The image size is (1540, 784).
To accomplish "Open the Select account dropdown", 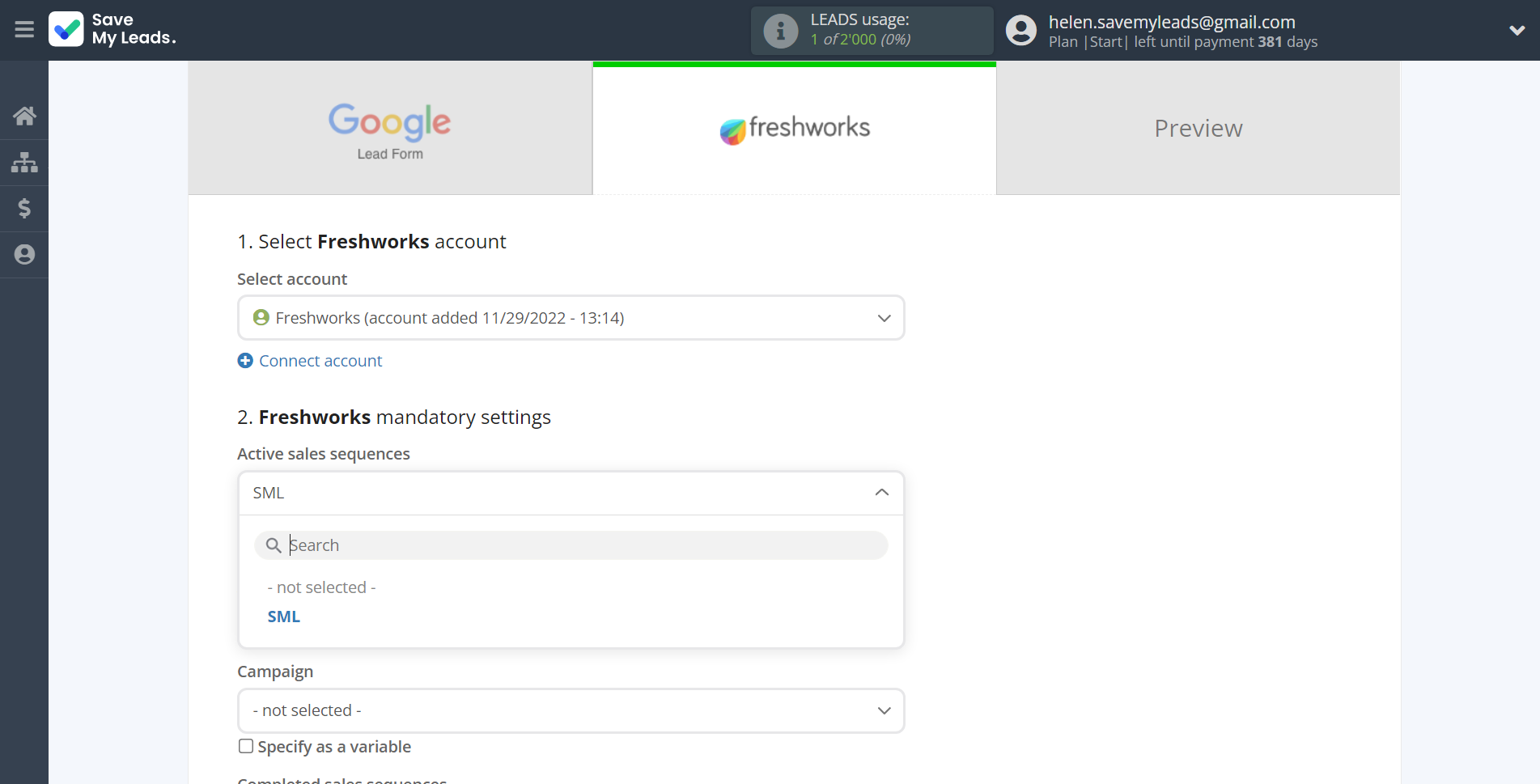I will coord(571,318).
